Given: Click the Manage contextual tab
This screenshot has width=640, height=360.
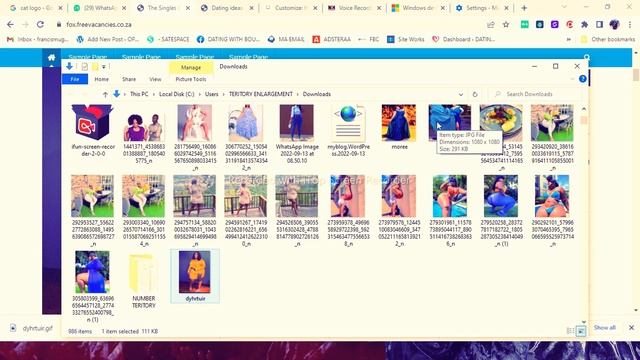Looking at the screenshot, I should [191, 67].
